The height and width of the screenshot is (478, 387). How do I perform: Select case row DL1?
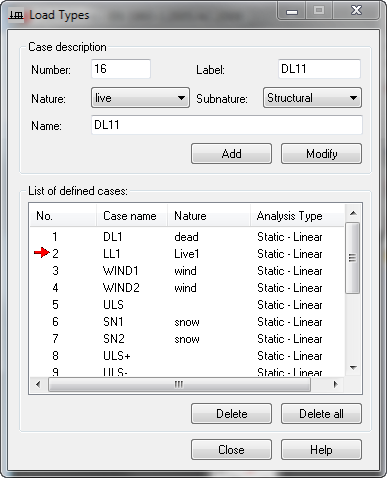187,237
